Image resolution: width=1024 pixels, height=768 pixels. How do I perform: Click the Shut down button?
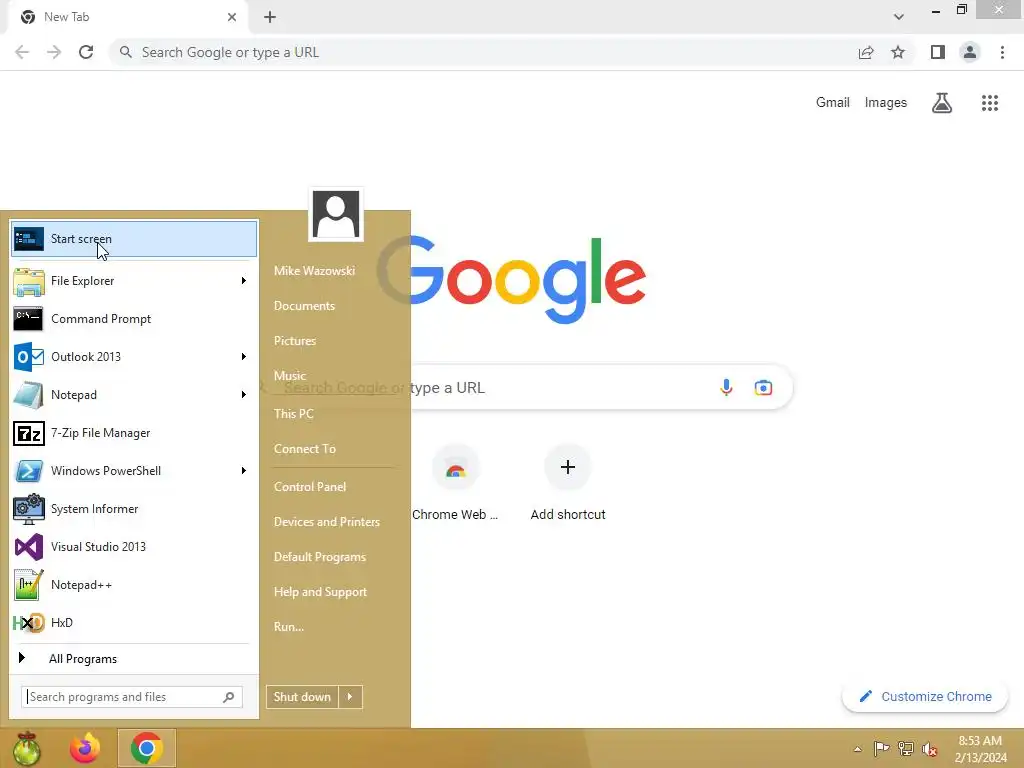(302, 697)
